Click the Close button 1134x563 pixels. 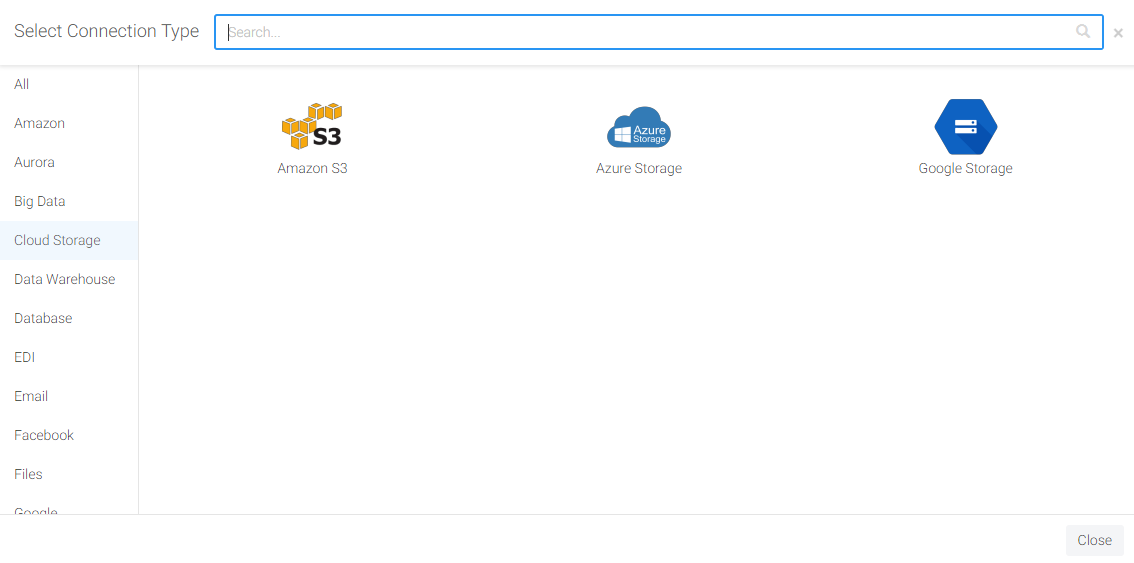click(1094, 540)
